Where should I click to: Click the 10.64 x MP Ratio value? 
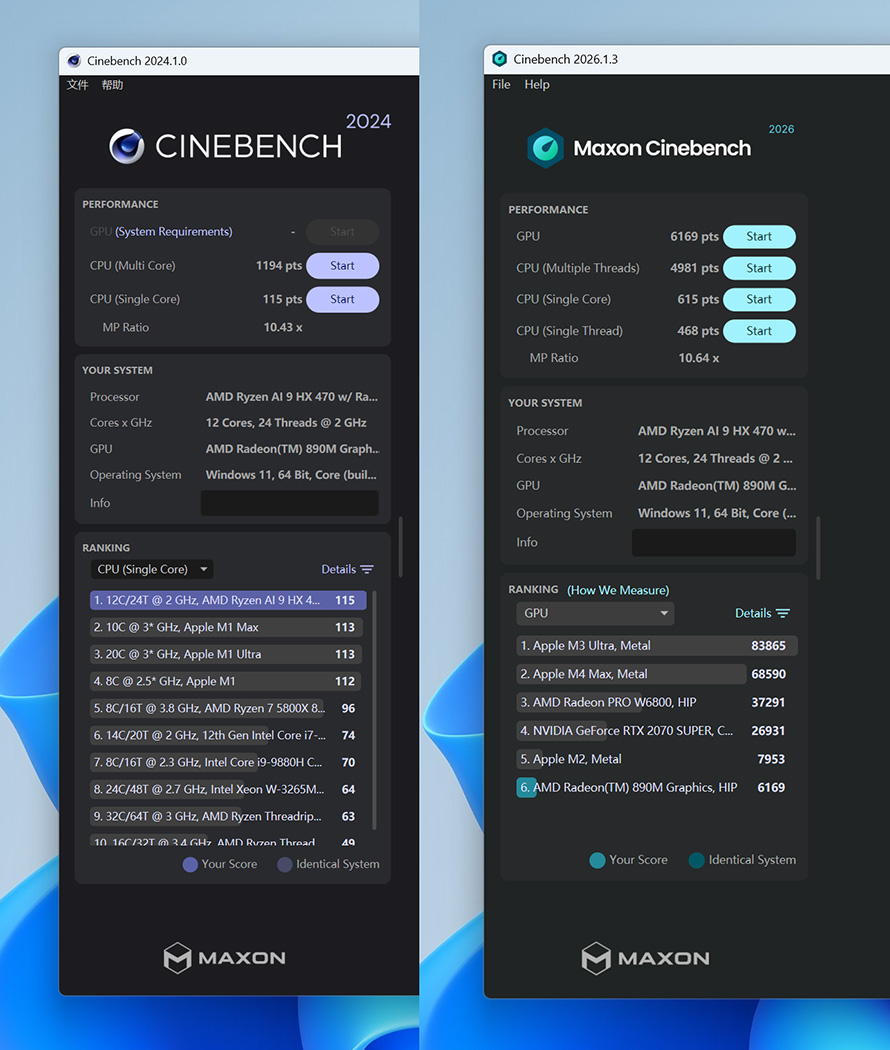click(x=698, y=358)
